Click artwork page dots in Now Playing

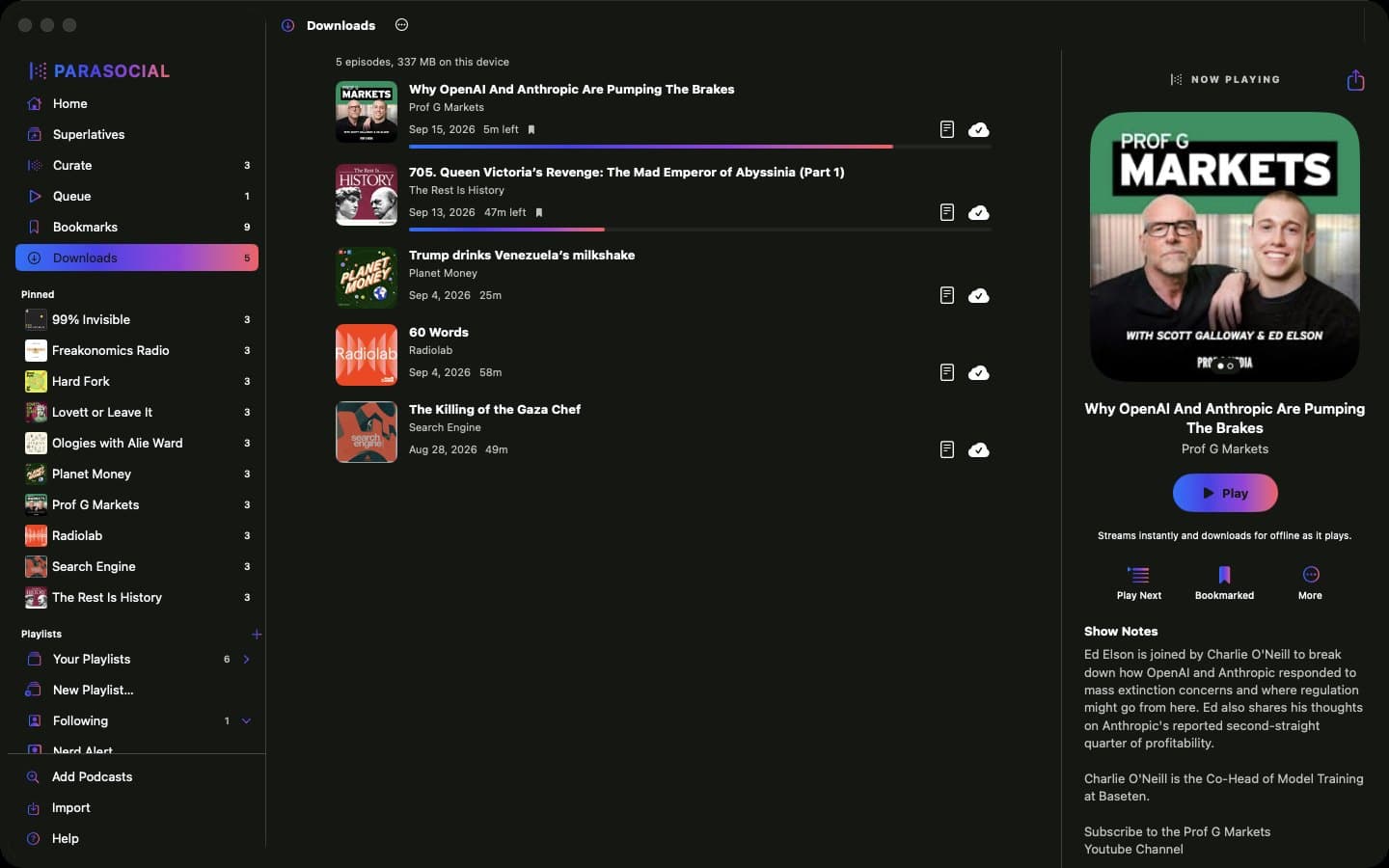click(x=1225, y=366)
